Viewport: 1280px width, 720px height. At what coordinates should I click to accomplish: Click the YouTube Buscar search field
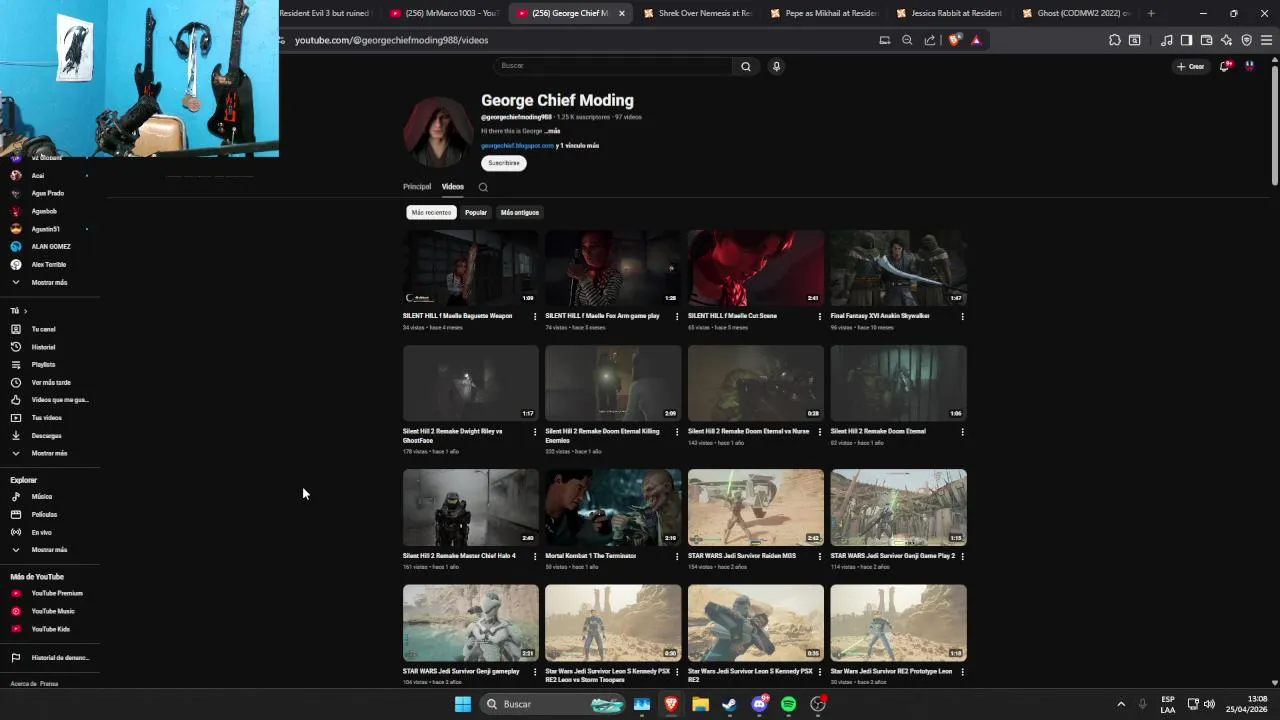[613, 66]
